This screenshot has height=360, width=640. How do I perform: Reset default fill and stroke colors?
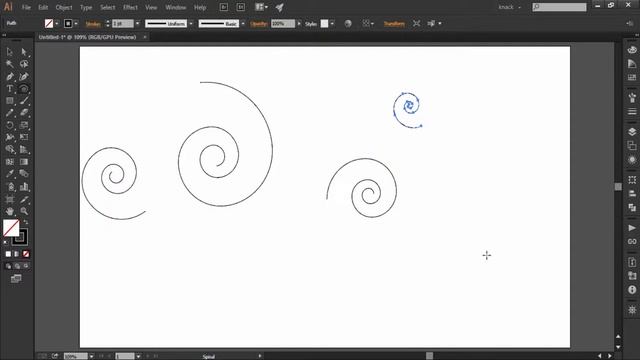tap(5, 242)
